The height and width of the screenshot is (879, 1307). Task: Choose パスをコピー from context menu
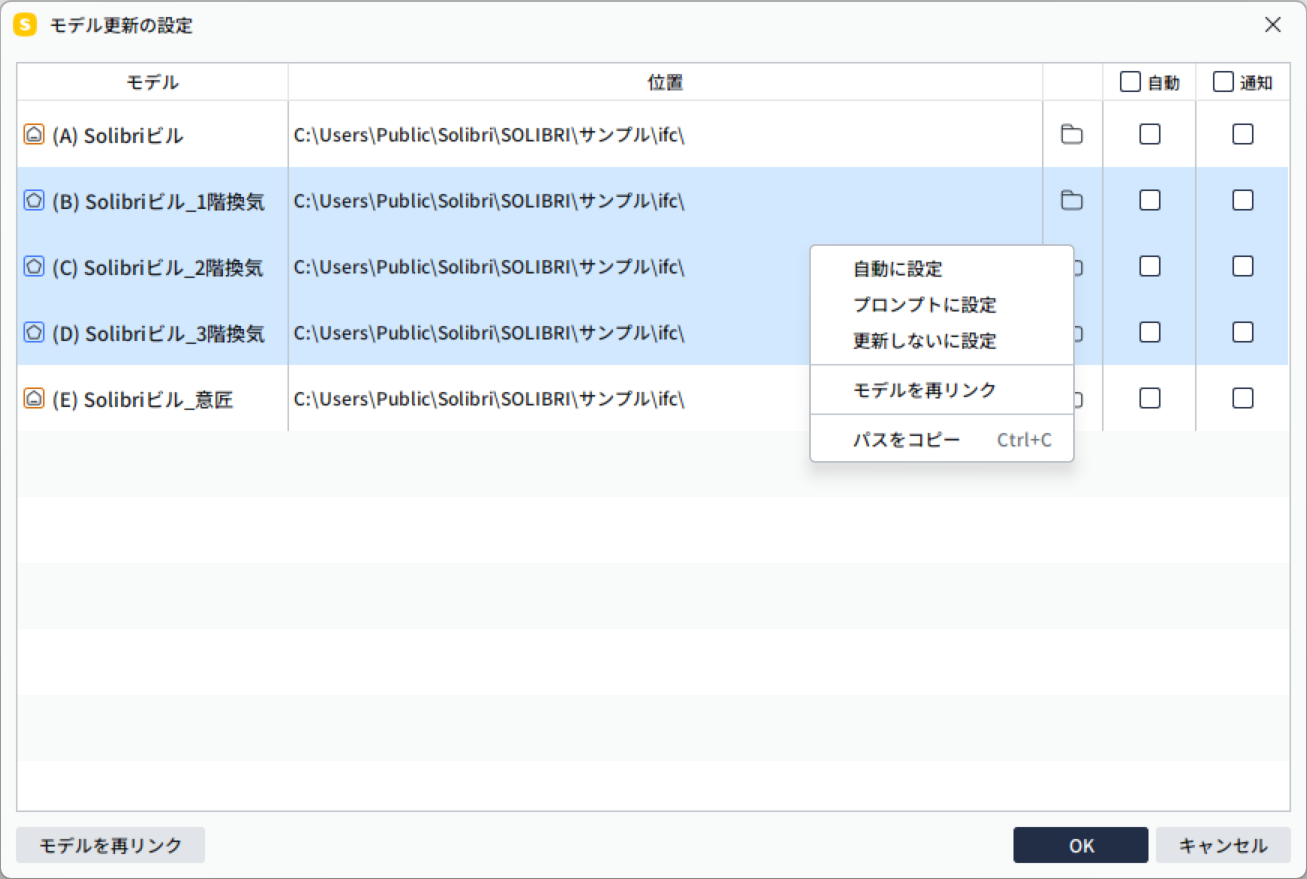tap(942, 440)
